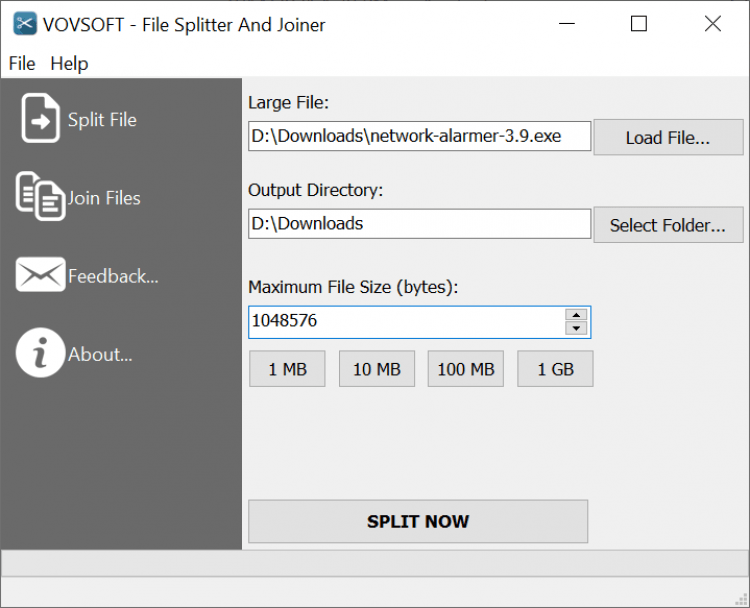
Task: Click the About info circle icon
Action: [40, 353]
